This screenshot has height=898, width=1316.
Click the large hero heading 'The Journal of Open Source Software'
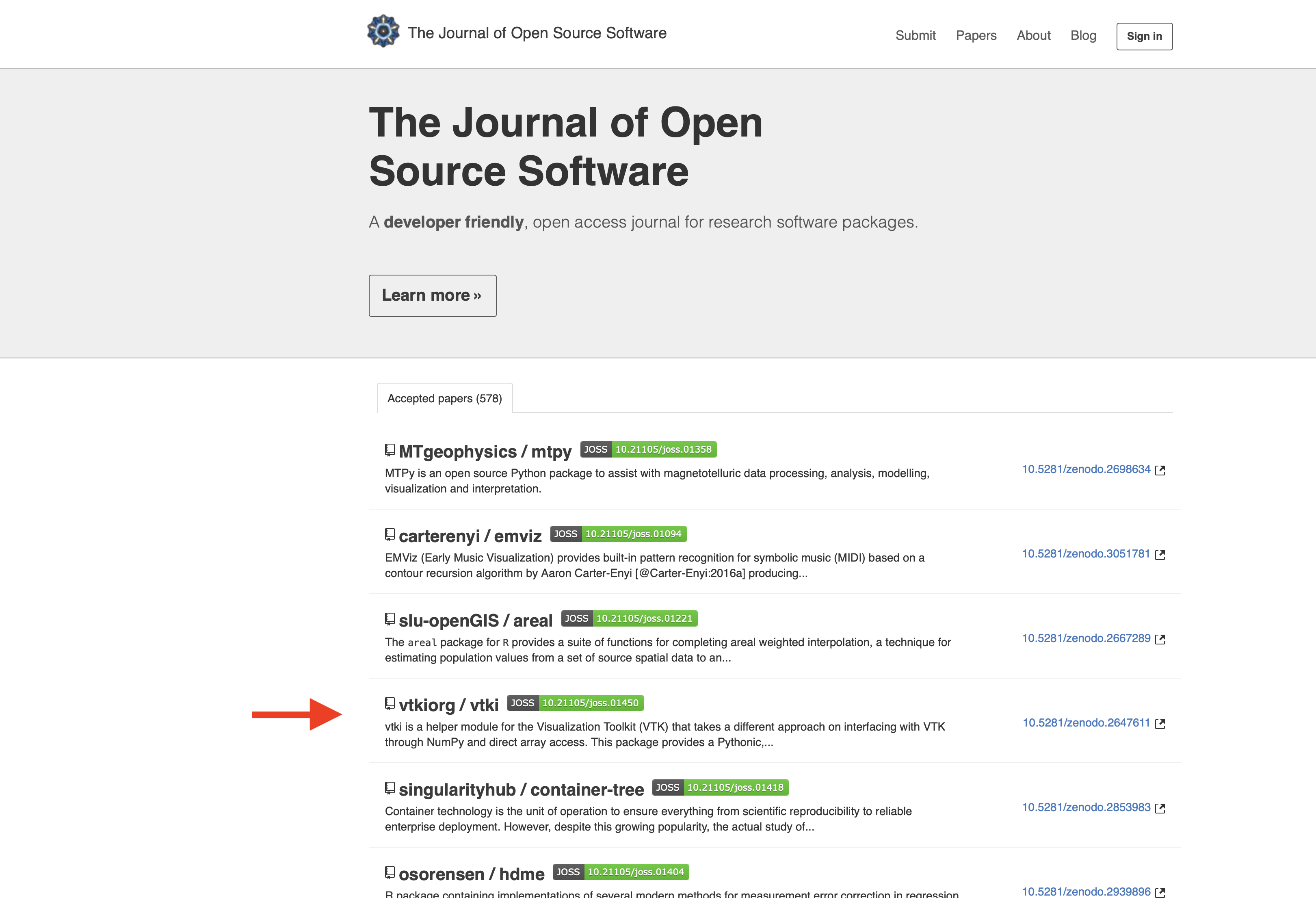pos(566,147)
